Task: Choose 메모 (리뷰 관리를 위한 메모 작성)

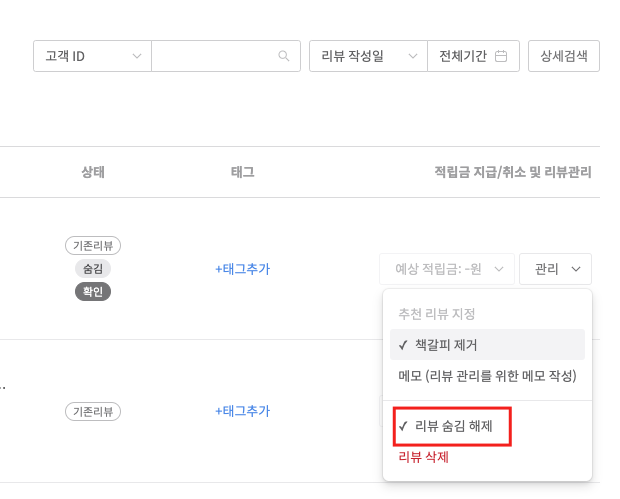Action: (487, 376)
